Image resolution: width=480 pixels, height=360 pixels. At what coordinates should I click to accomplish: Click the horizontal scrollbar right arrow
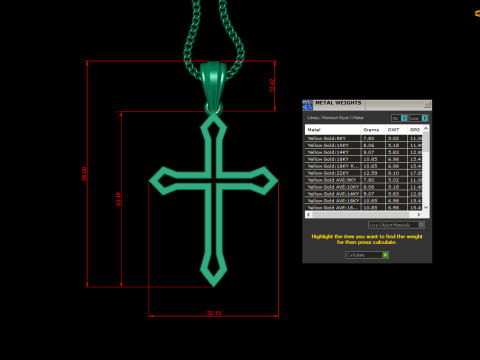coord(419,215)
